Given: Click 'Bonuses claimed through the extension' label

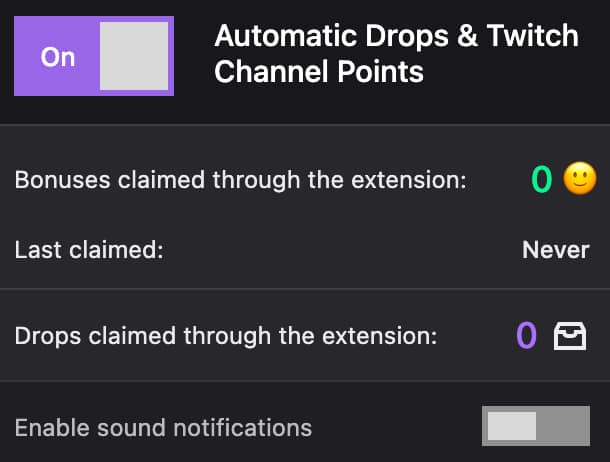Looking at the screenshot, I should pyautogui.click(x=240, y=180).
